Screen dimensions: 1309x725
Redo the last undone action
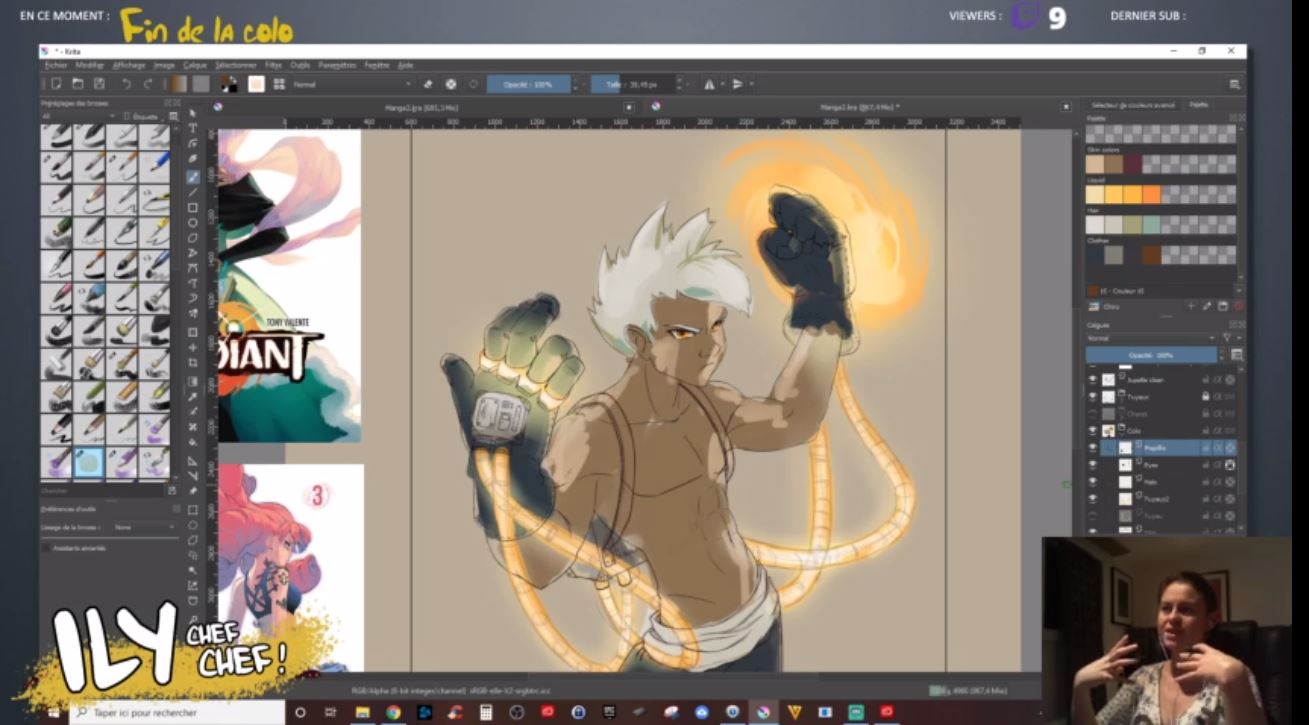pyautogui.click(x=148, y=84)
